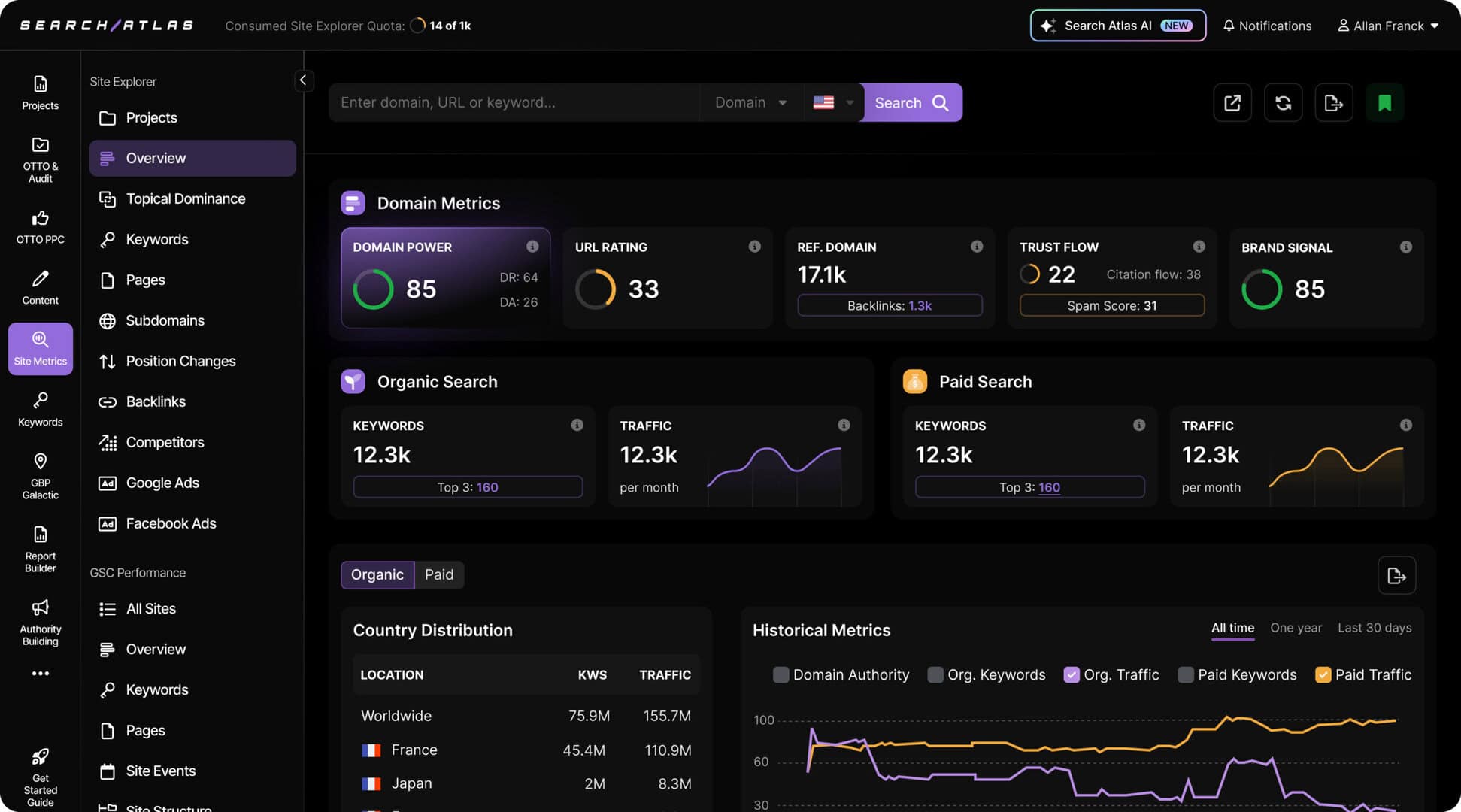This screenshot has height=812, width=1461.
Task: Select the One year time range
Action: [x=1296, y=627]
